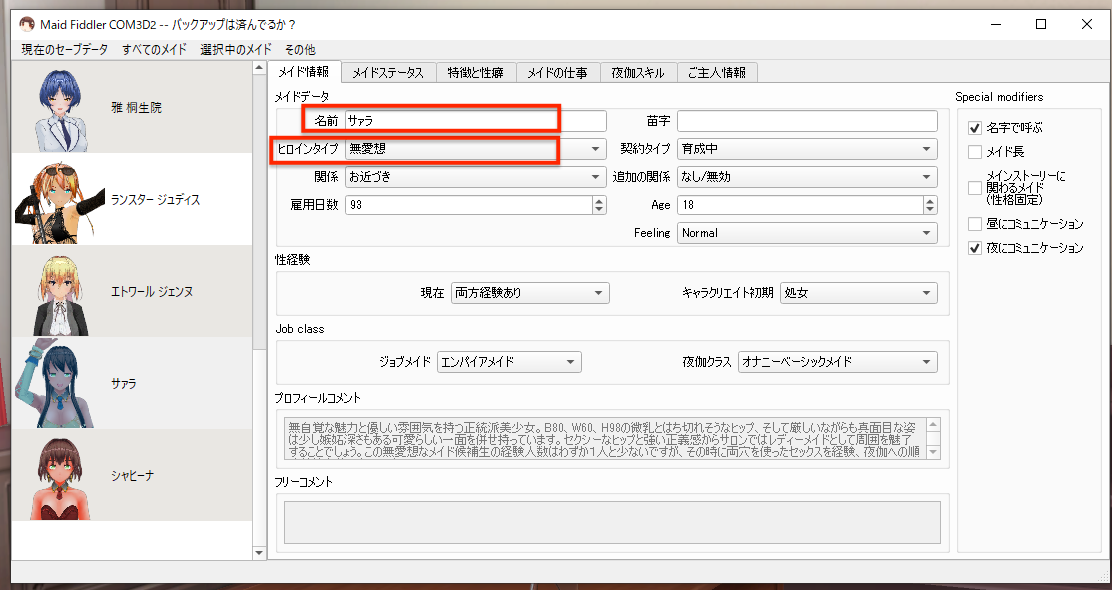
Task: Increment the 雇用日数 value with up arrow
Action: coord(597,200)
